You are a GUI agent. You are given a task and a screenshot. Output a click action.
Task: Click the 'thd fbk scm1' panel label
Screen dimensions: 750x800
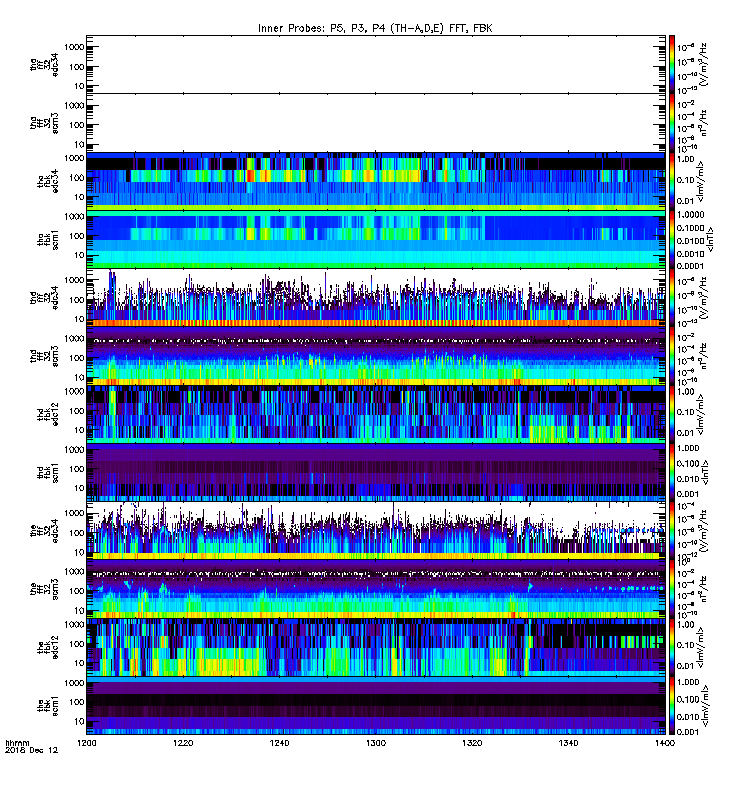(48, 472)
